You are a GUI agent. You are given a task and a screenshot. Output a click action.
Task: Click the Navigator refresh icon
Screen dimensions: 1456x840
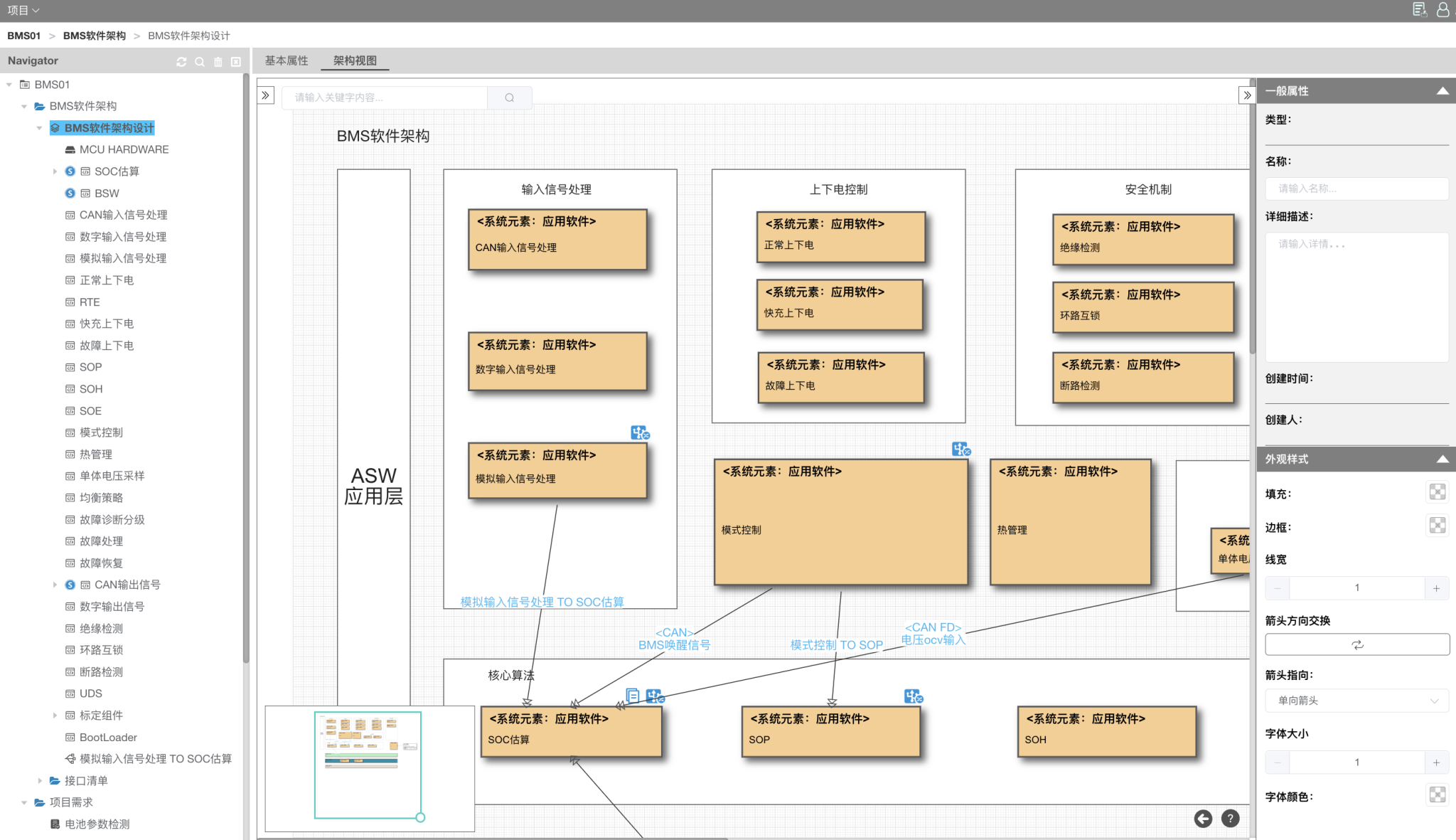(181, 62)
